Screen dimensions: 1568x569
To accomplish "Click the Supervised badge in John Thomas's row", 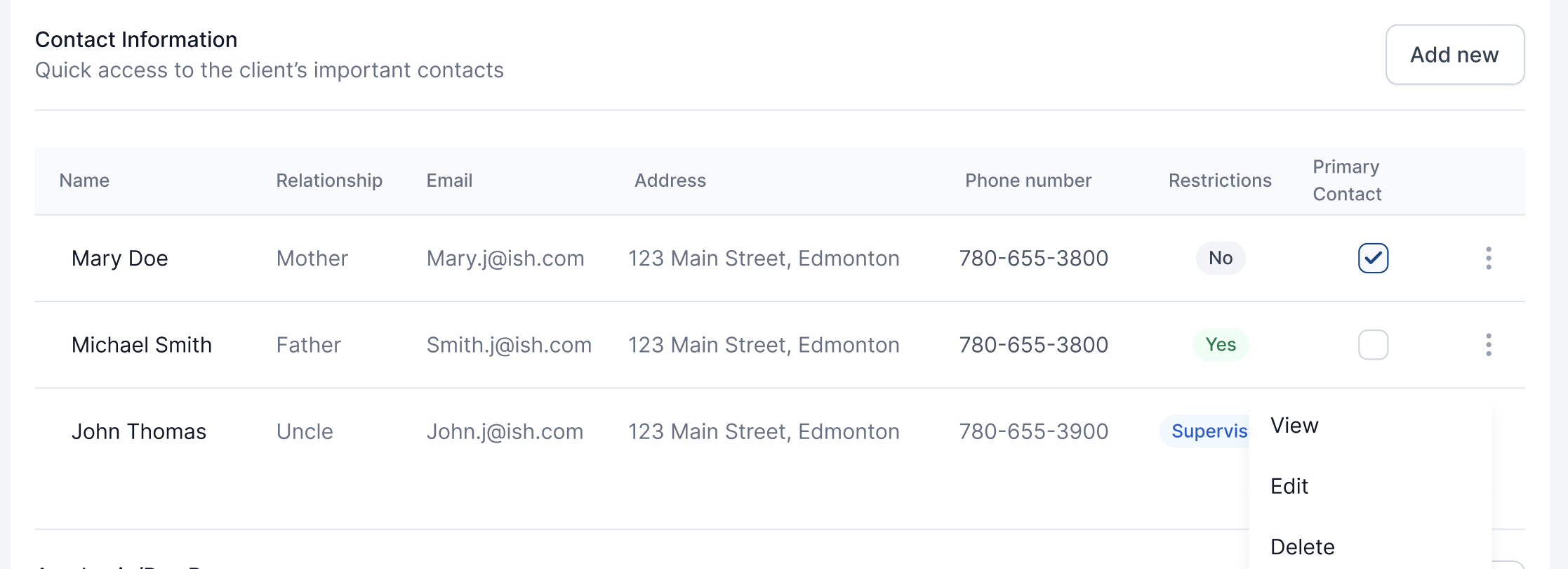I will tap(1206, 431).
